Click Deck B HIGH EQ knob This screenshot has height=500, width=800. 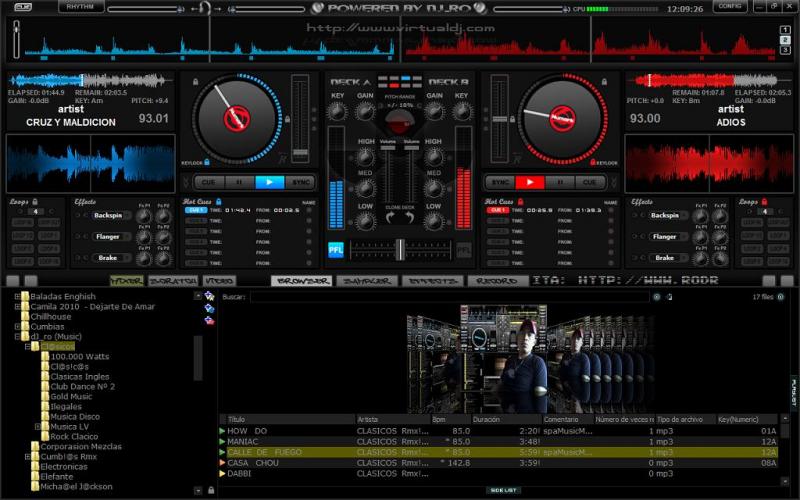tap(434, 157)
